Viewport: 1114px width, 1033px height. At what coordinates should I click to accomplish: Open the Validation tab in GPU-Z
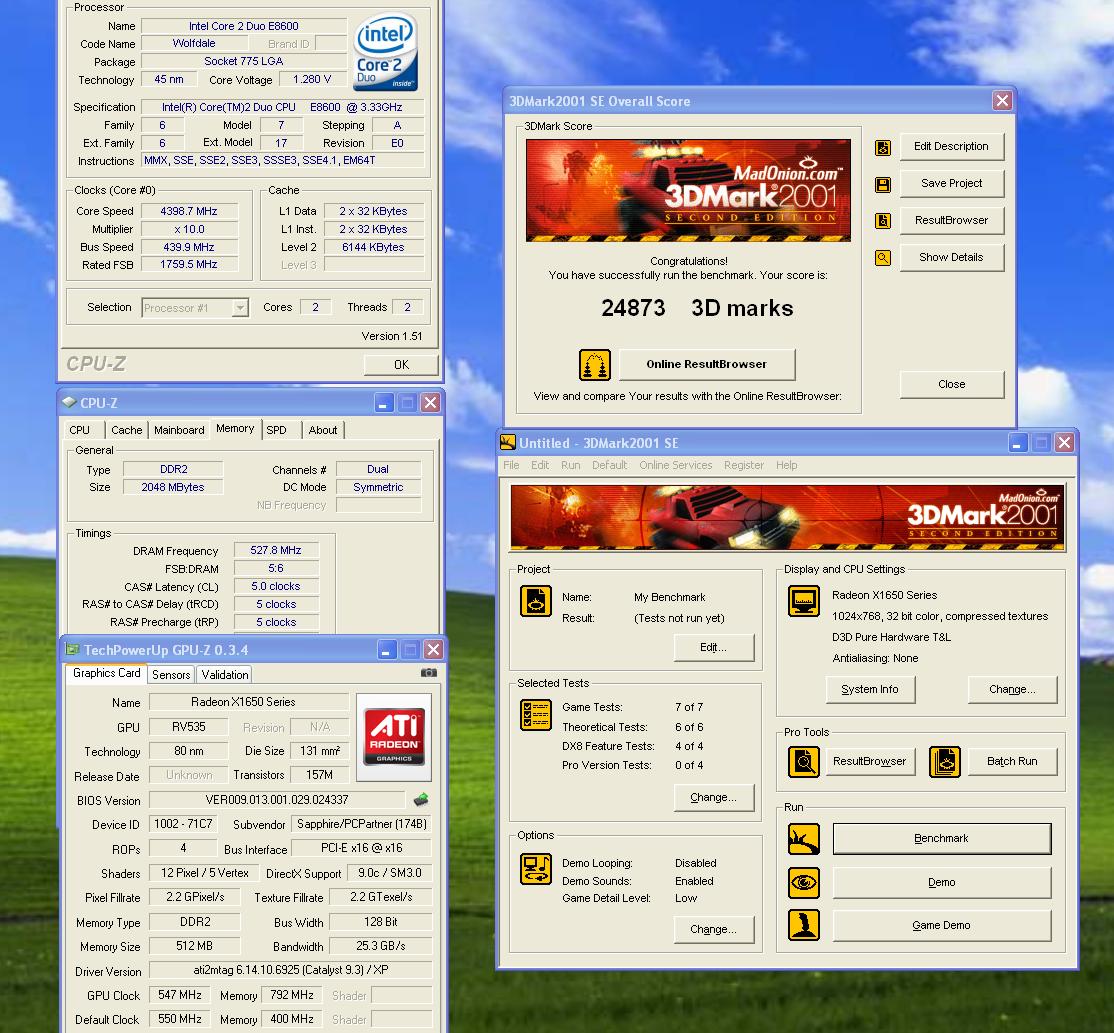(x=225, y=675)
